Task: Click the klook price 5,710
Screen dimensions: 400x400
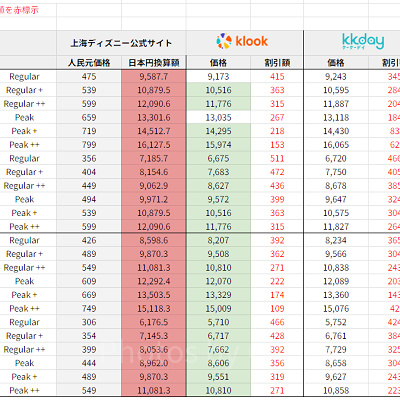Action: point(218,323)
